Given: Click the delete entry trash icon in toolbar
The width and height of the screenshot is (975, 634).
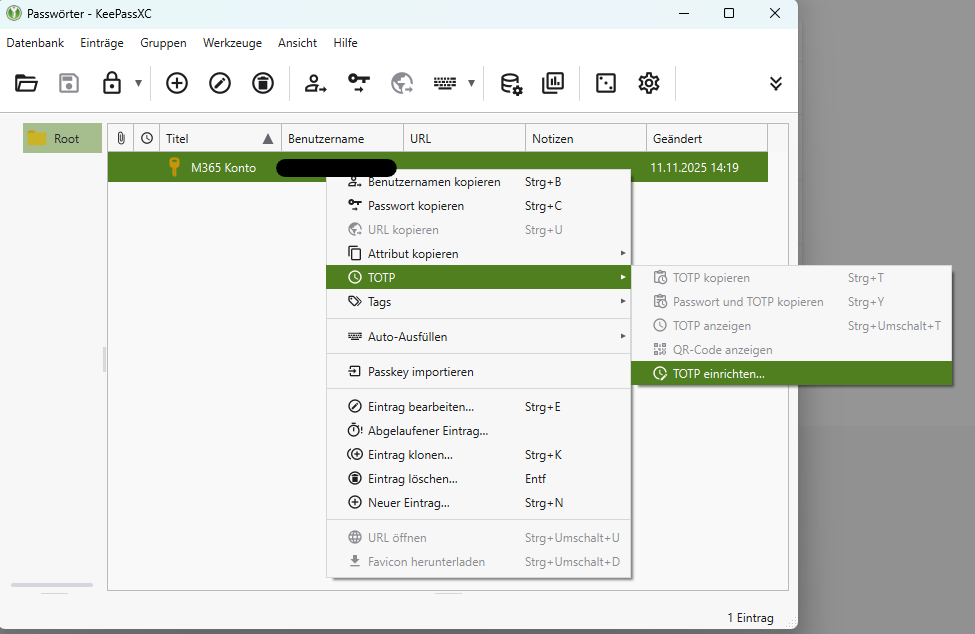Looking at the screenshot, I should tap(262, 83).
